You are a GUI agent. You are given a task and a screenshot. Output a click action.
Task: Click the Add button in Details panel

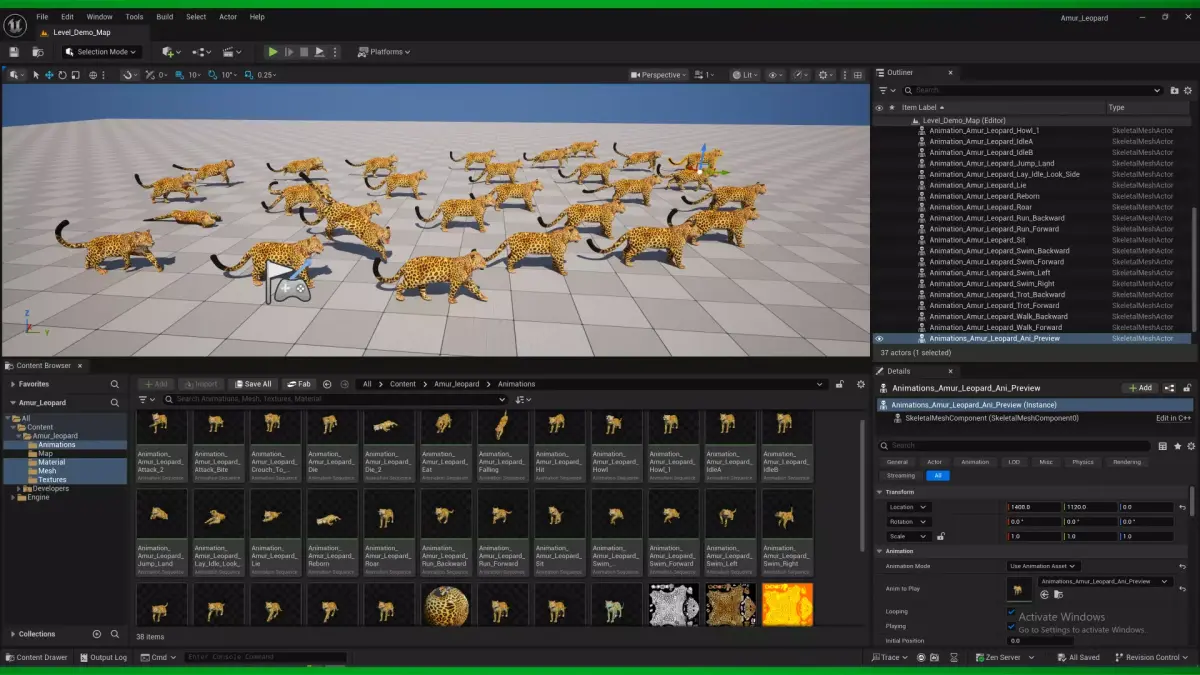pos(1139,388)
